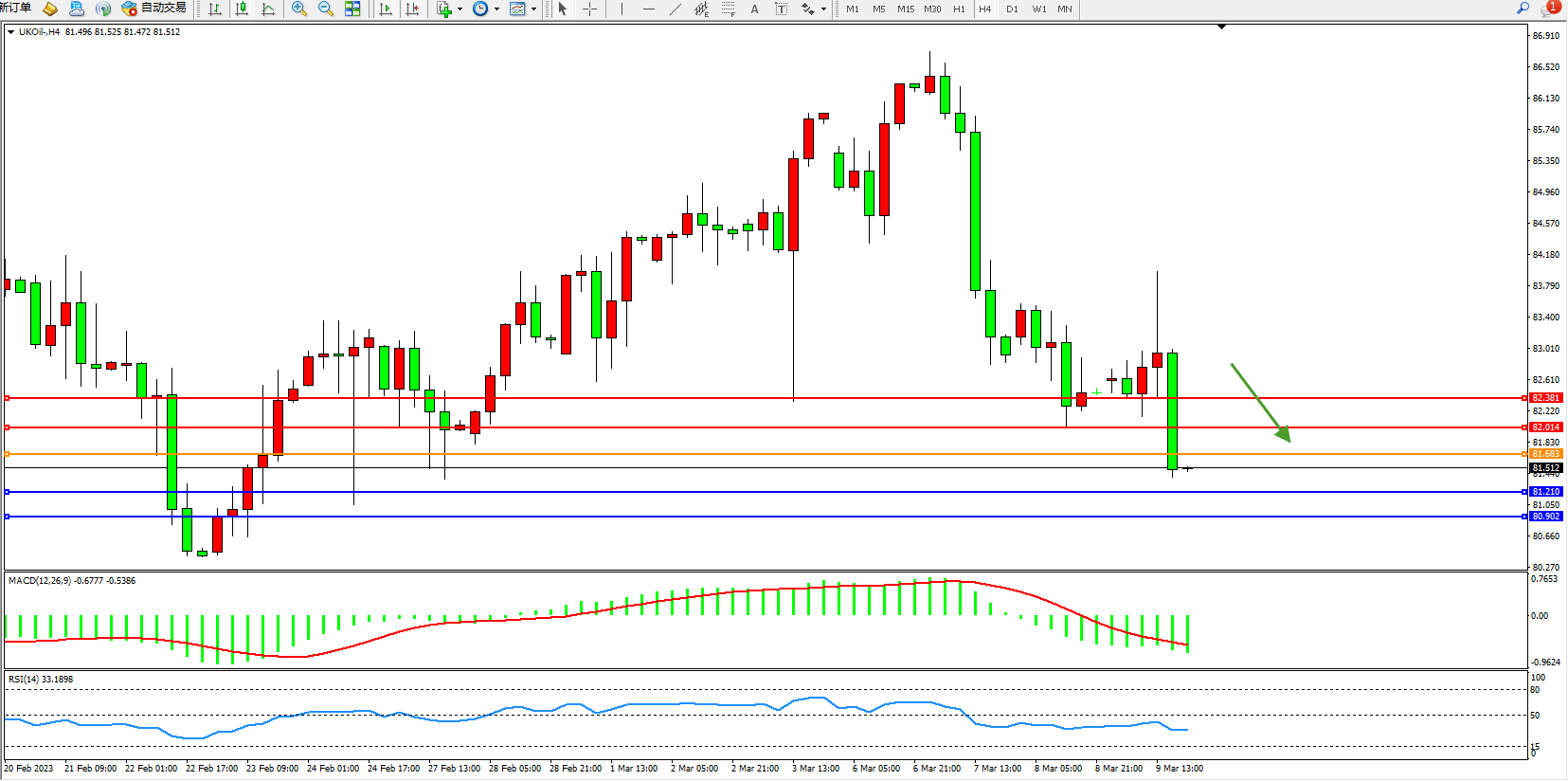Click the Zoom Out magnifier icon

pyautogui.click(x=326, y=9)
